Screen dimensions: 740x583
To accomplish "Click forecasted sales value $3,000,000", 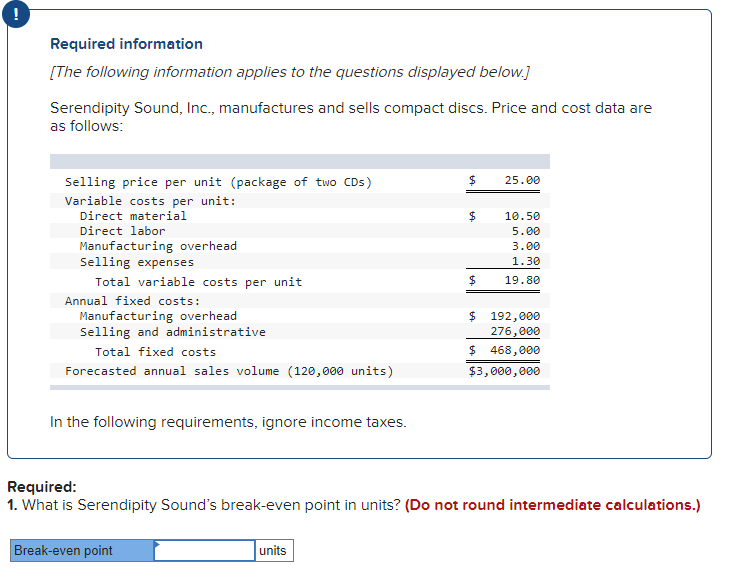I will 504,371.
